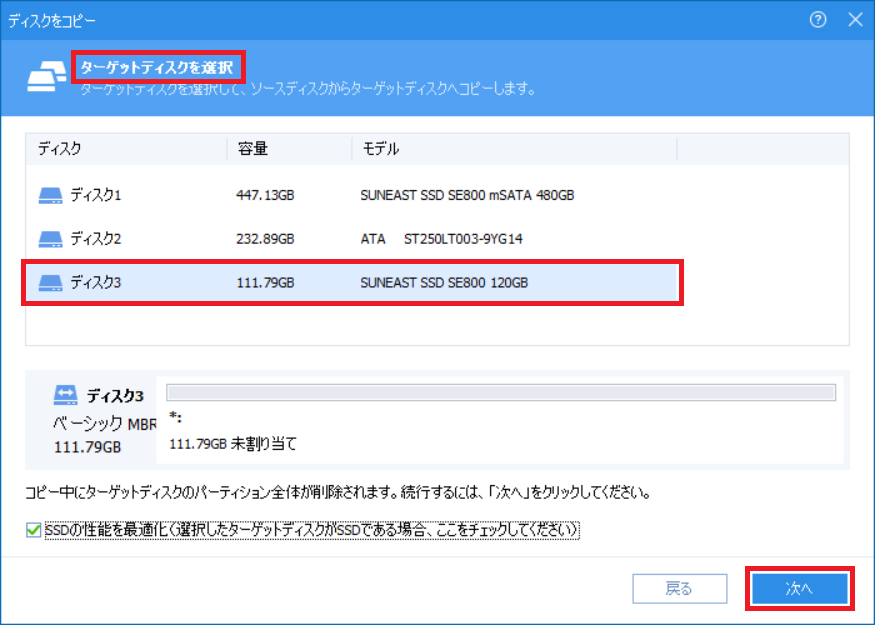Click the ディスク2 drive icon

pyautogui.click(x=50, y=239)
